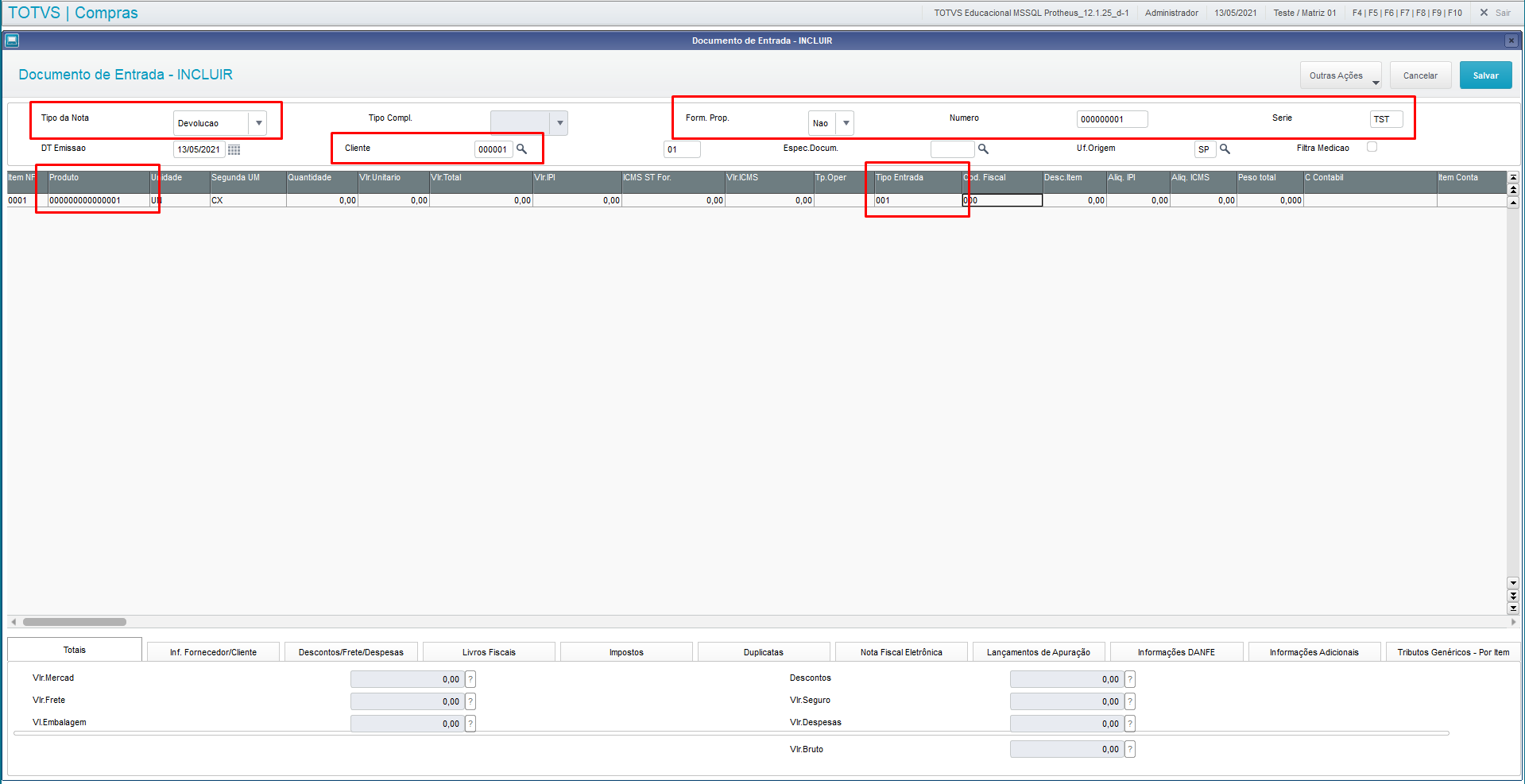This screenshot has width=1525, height=784.
Task: Click grid page-up double arrow
Action: 1513,190
